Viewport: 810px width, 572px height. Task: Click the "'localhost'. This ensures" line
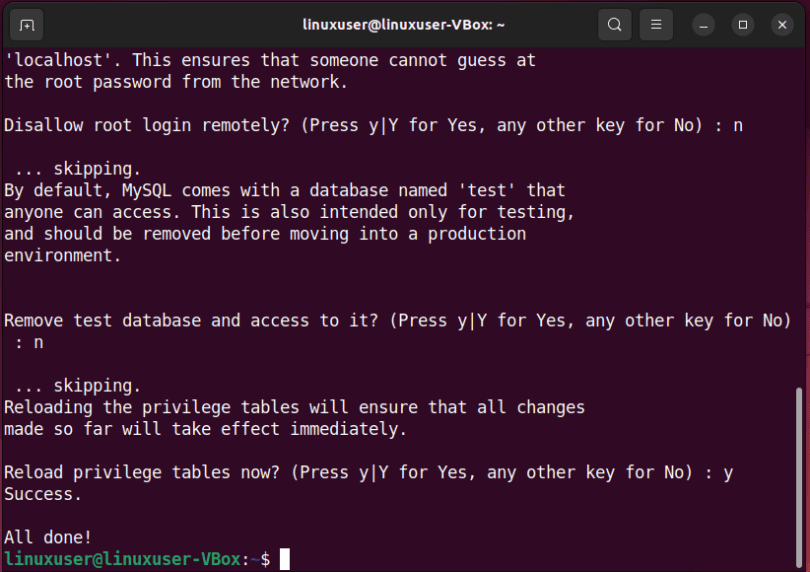(x=270, y=60)
